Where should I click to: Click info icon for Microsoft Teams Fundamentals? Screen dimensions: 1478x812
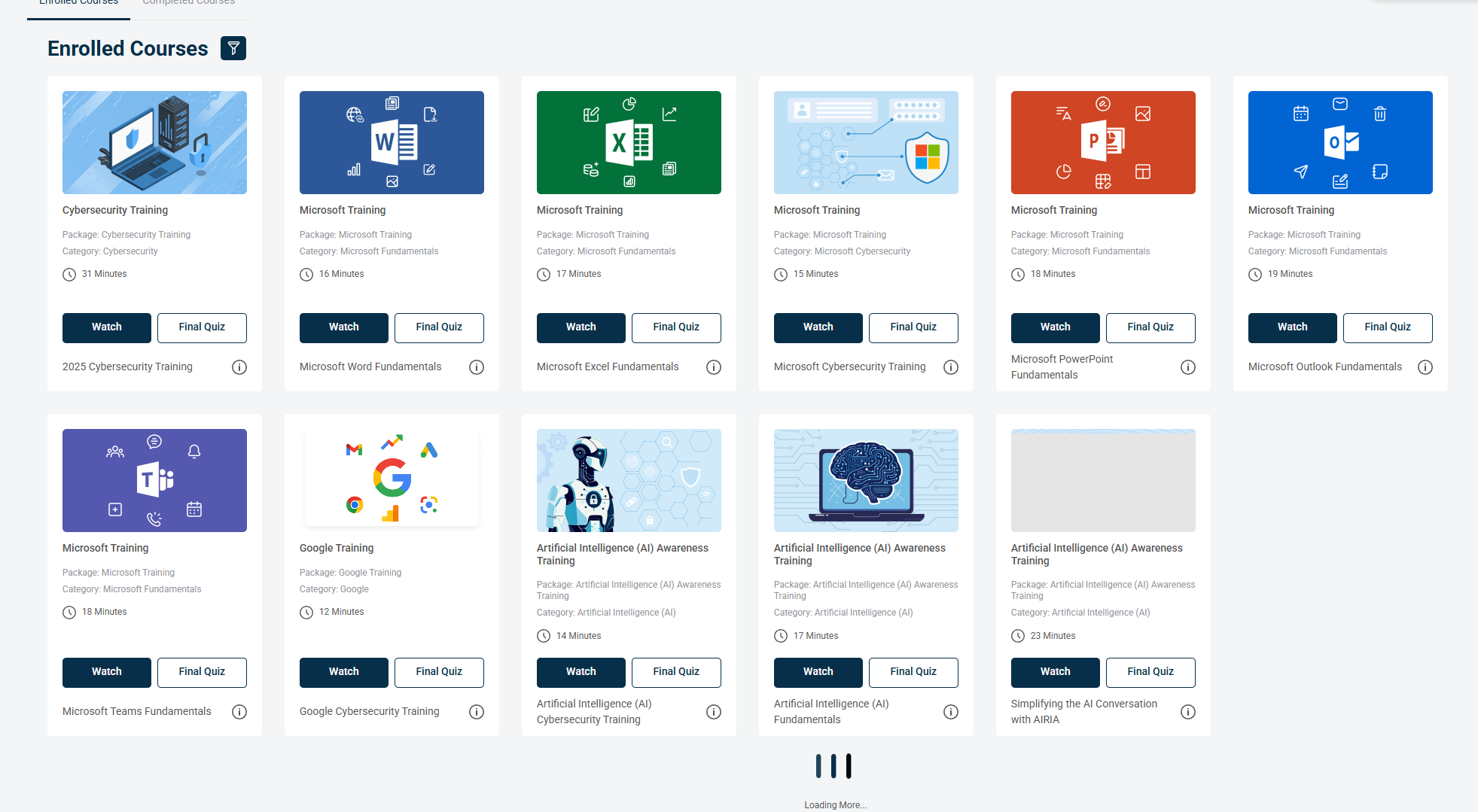click(x=239, y=712)
